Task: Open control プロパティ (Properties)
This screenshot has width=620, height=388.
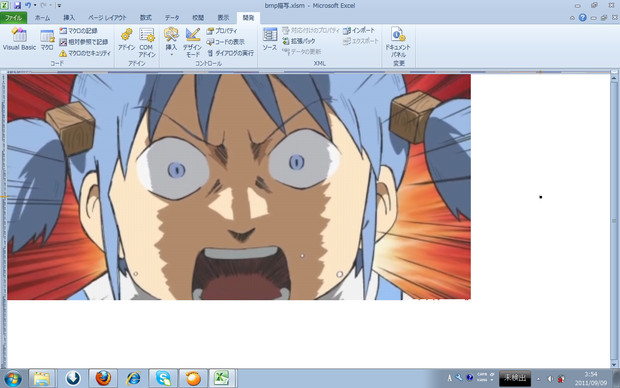Action: [222, 30]
